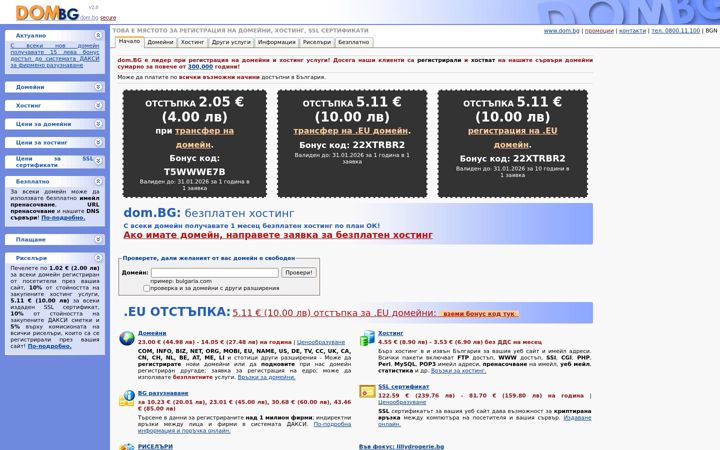Click the server icon beside Хостинг
The image size is (720, 450).
pyautogui.click(x=367, y=338)
